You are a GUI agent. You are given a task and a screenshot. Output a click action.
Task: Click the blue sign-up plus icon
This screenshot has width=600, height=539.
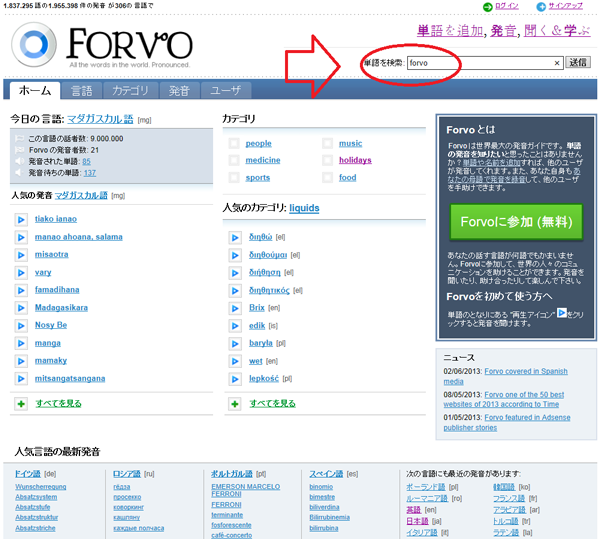click(x=541, y=7)
